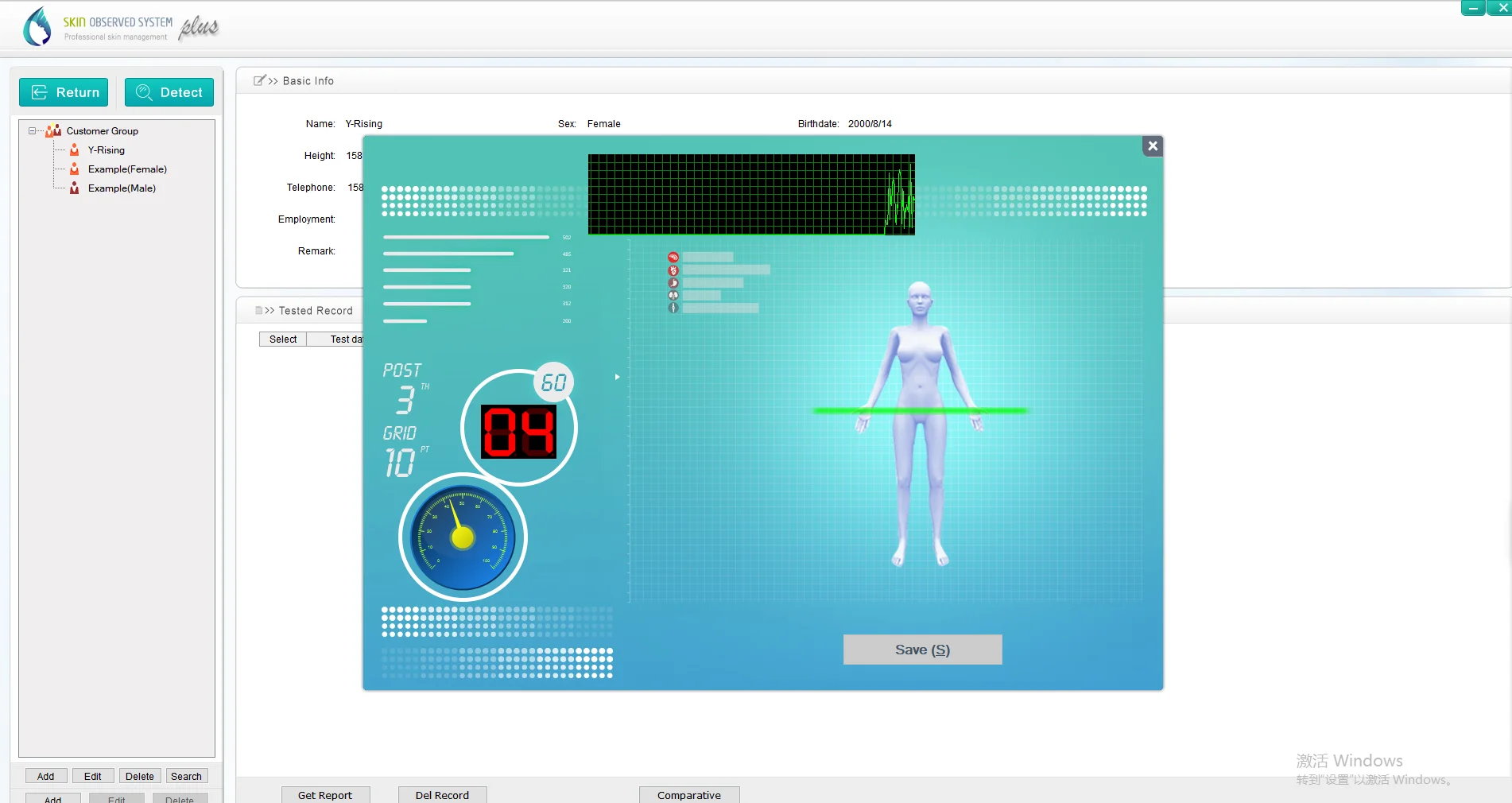The image size is (1512, 803).
Task: Choose Example(Male) in the customer list
Action: point(122,188)
